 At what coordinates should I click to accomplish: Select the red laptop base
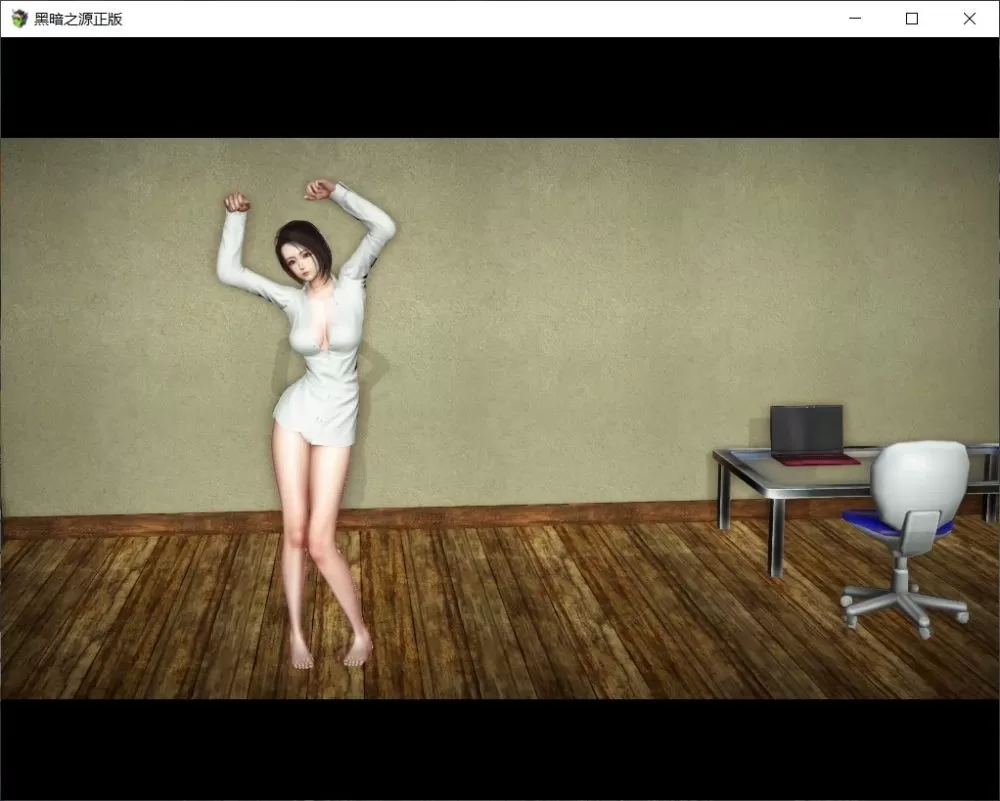(815, 458)
